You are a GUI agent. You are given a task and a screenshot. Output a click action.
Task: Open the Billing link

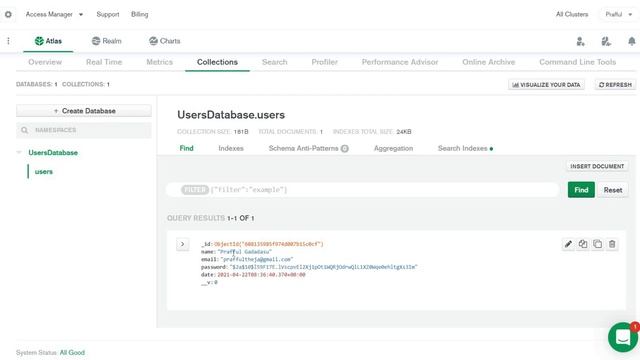pyautogui.click(x=140, y=14)
